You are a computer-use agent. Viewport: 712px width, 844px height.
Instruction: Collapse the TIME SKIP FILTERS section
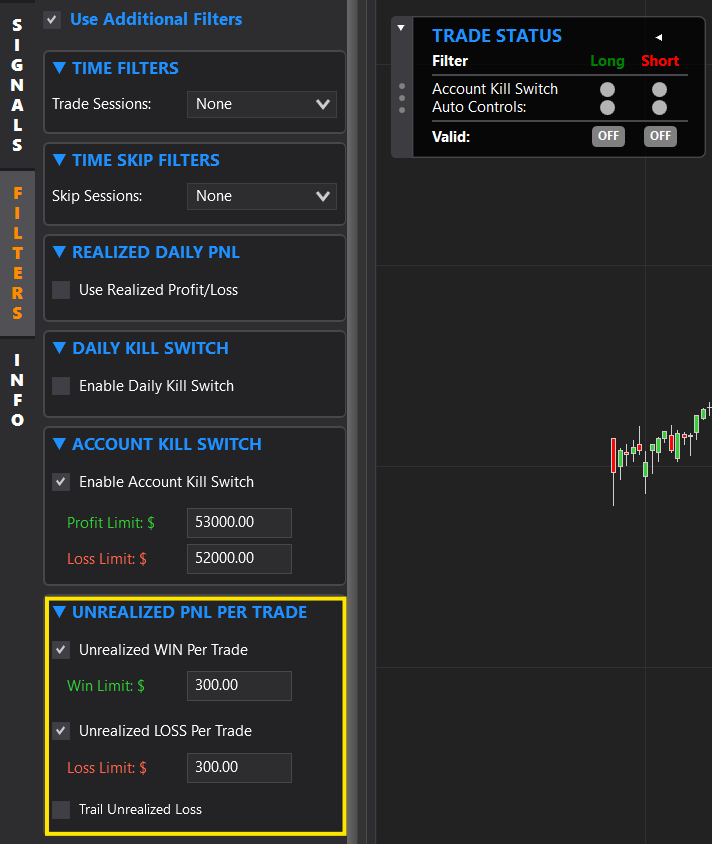[59, 160]
